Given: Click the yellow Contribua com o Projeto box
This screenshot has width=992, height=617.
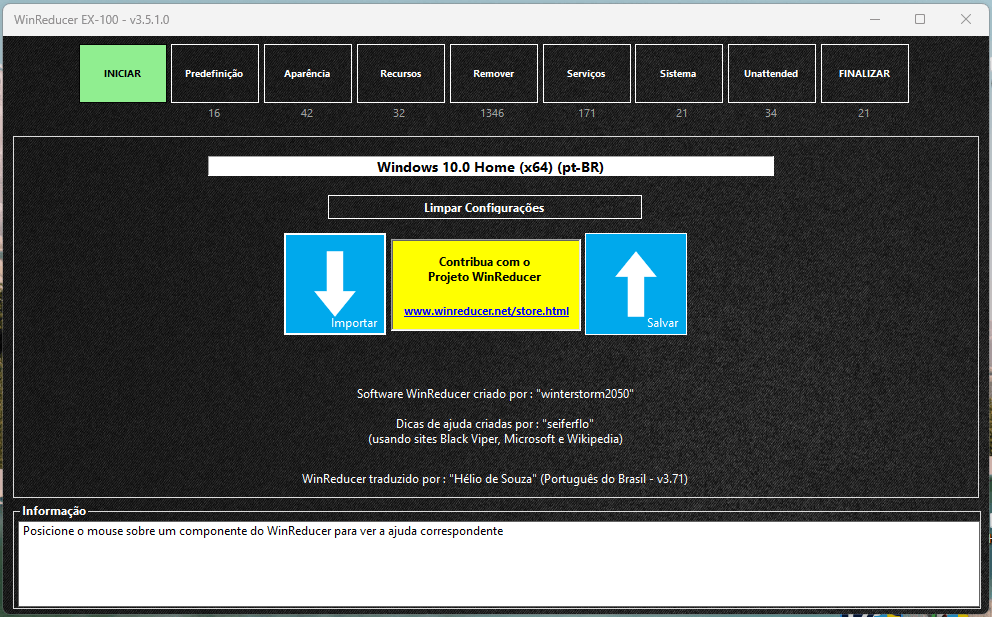Looking at the screenshot, I should tap(486, 285).
